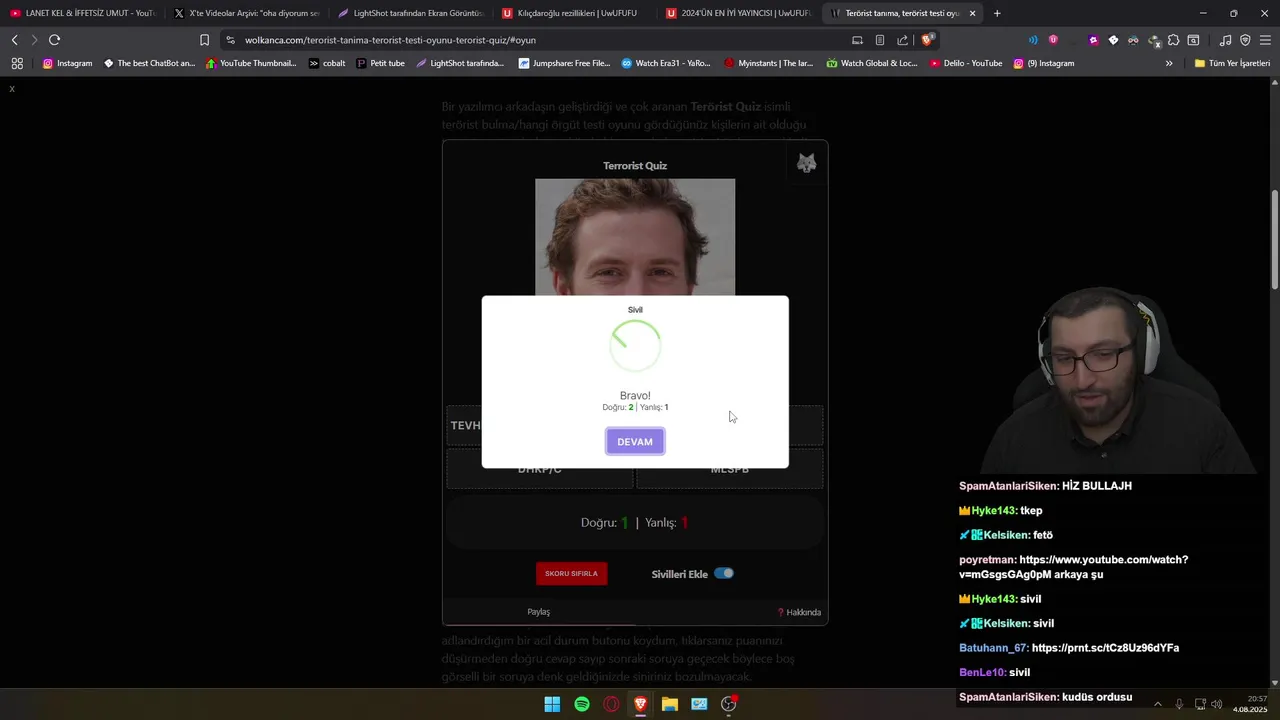The image size is (1280, 720).
Task: Open Brave Shields lion icon
Action: coord(927,40)
